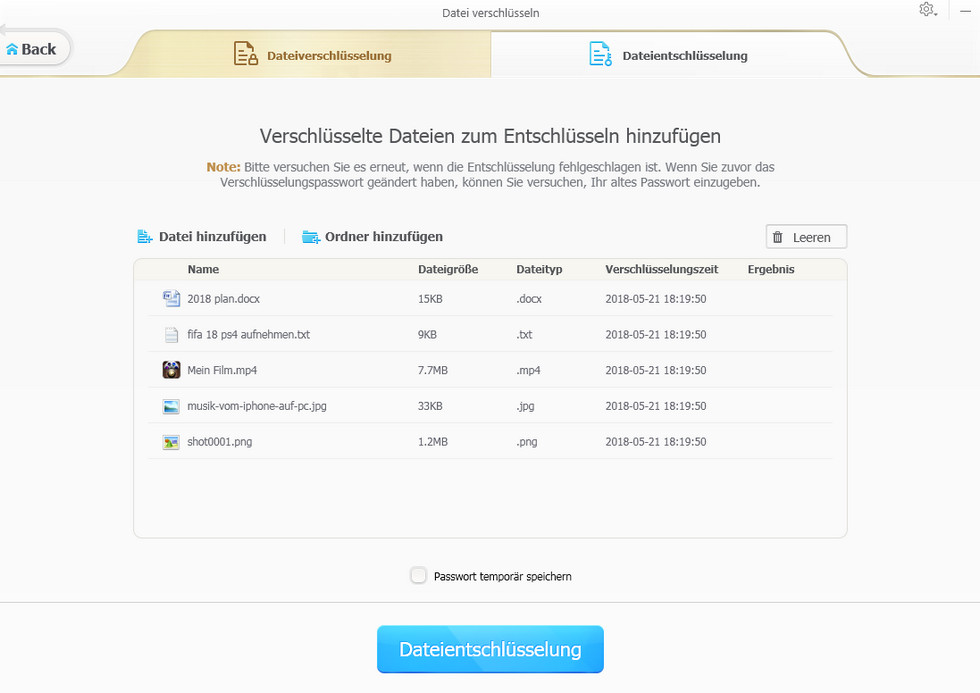Click the video icon for Mein Film.mp4
This screenshot has height=693, width=980.
coord(171,370)
